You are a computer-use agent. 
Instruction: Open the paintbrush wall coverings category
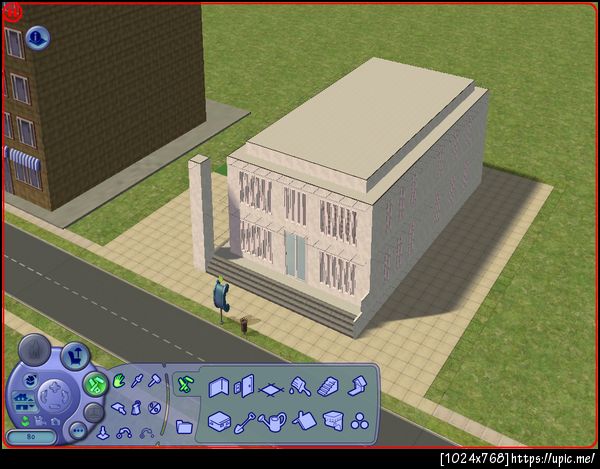(x=301, y=386)
